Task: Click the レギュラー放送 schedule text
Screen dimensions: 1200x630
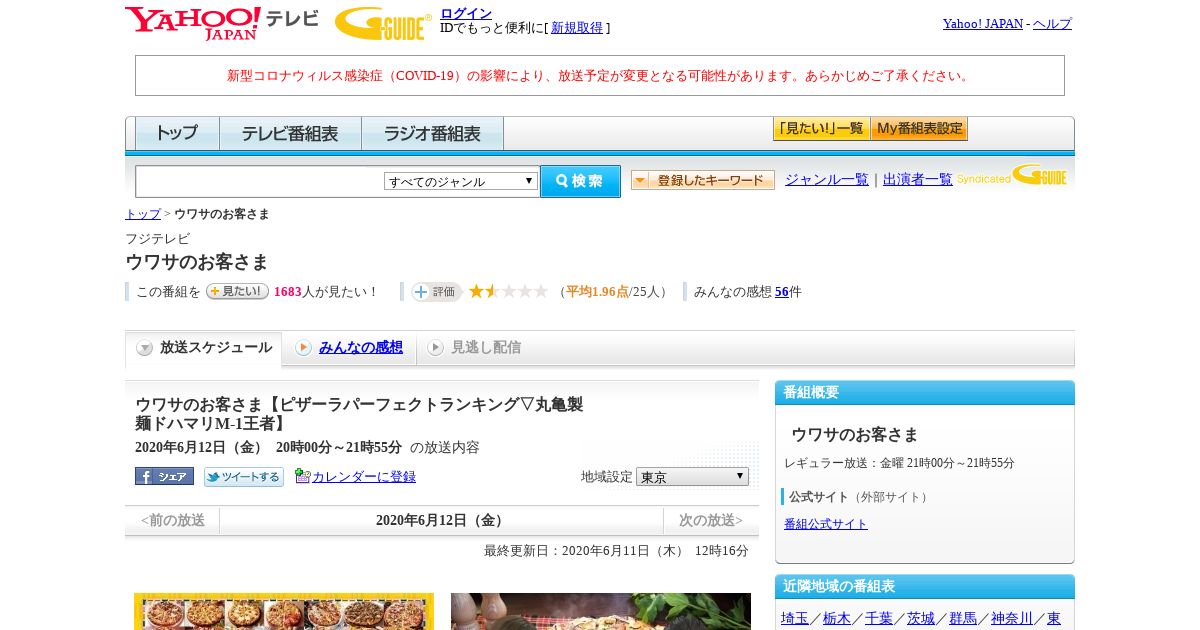Action: [899, 463]
